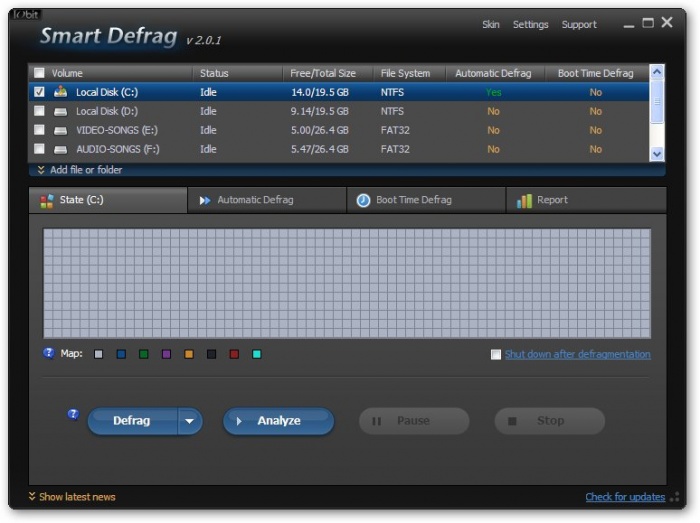Open the Shut down after defragmentation link
Image resolution: width=700 pixels, height=523 pixels.
point(578,354)
